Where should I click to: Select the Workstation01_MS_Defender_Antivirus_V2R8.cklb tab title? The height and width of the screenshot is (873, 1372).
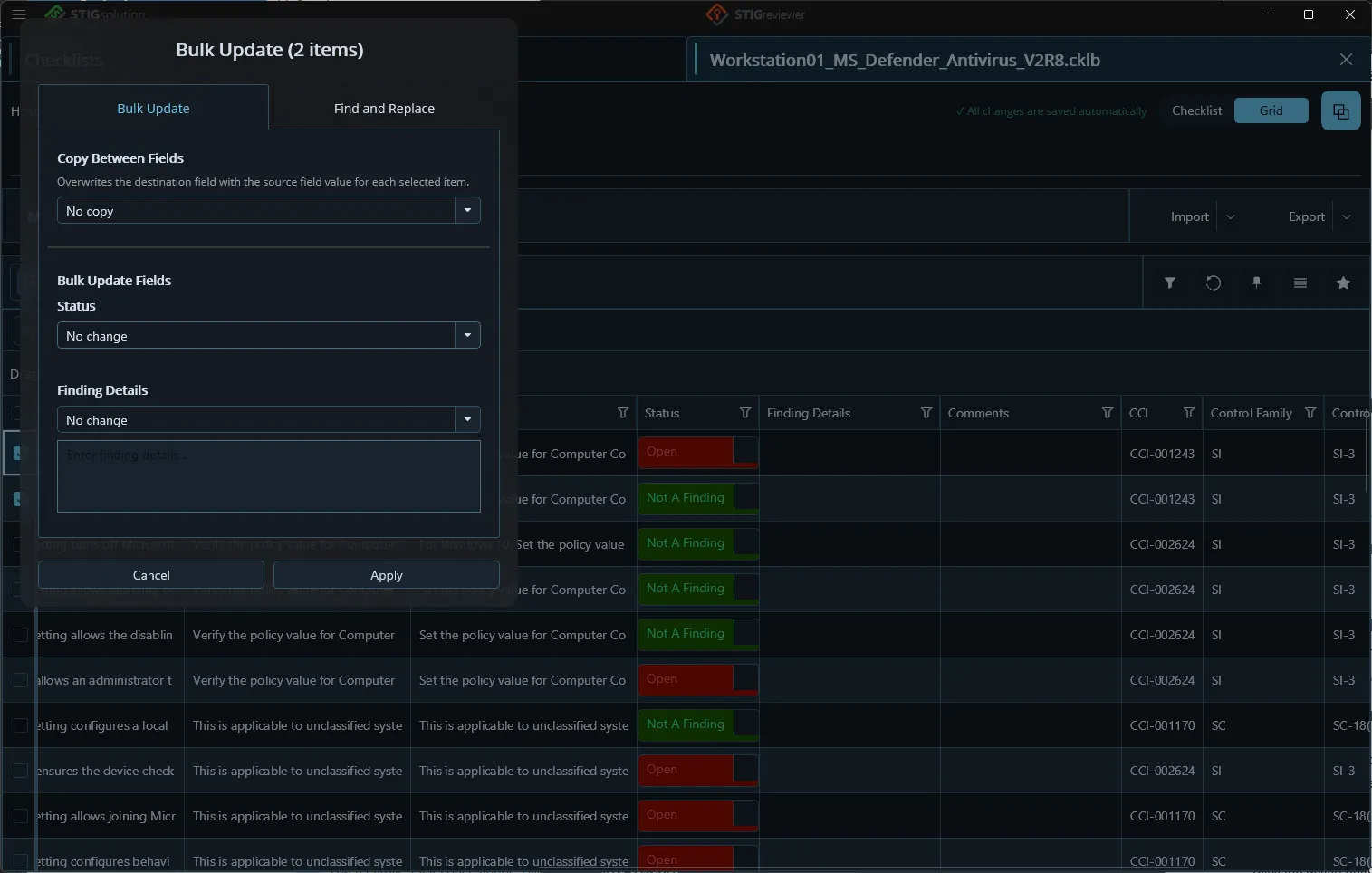point(905,60)
